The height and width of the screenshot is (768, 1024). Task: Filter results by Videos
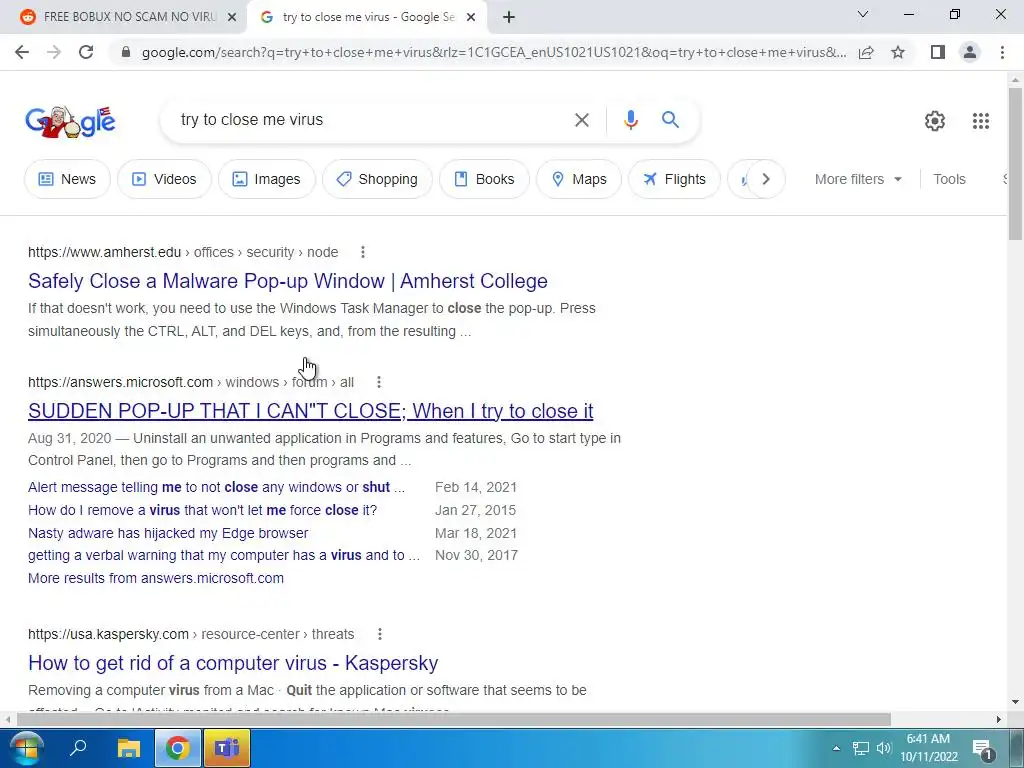point(165,179)
